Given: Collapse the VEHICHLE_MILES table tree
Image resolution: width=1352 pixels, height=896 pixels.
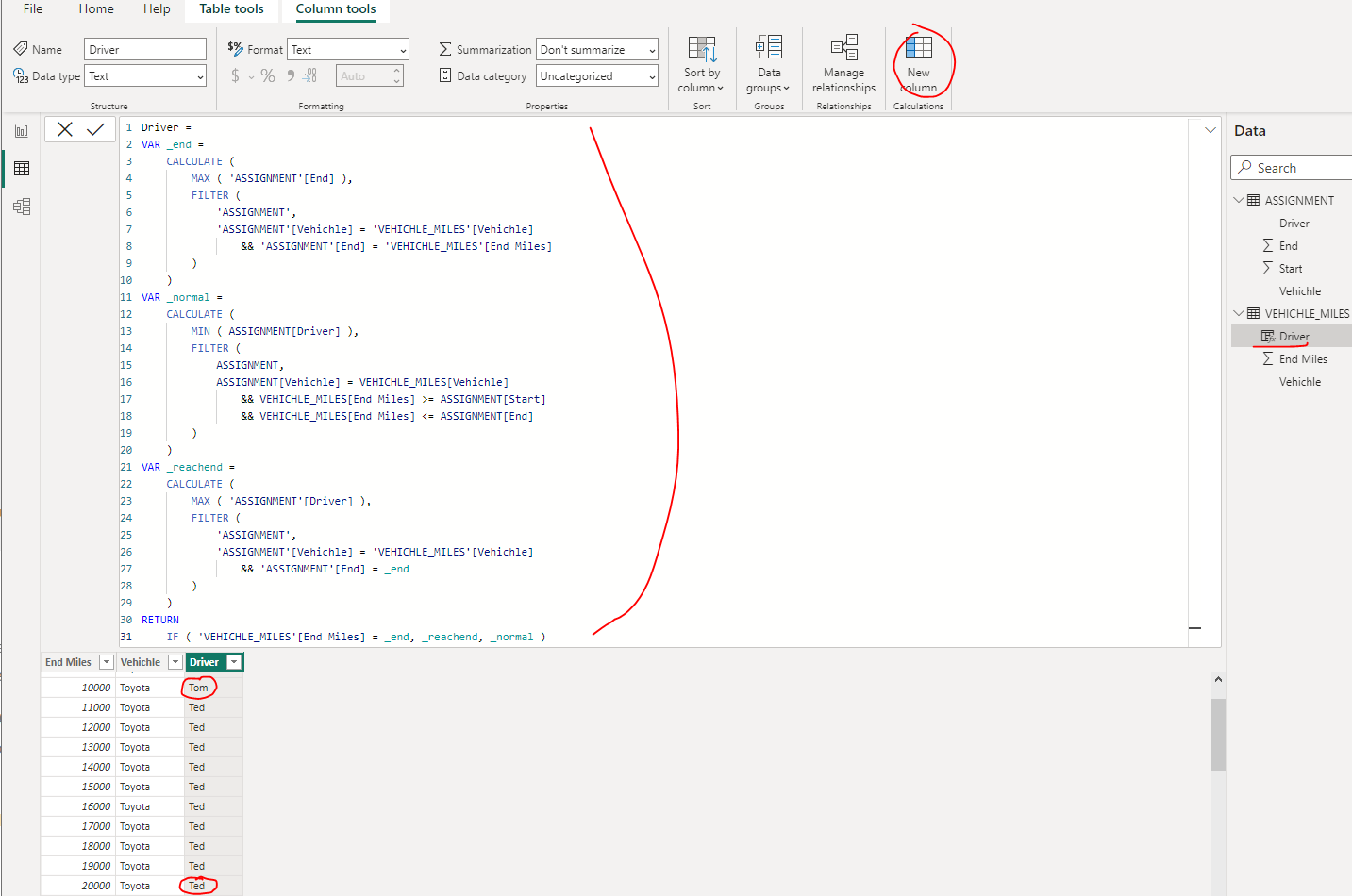Looking at the screenshot, I should coord(1239,313).
